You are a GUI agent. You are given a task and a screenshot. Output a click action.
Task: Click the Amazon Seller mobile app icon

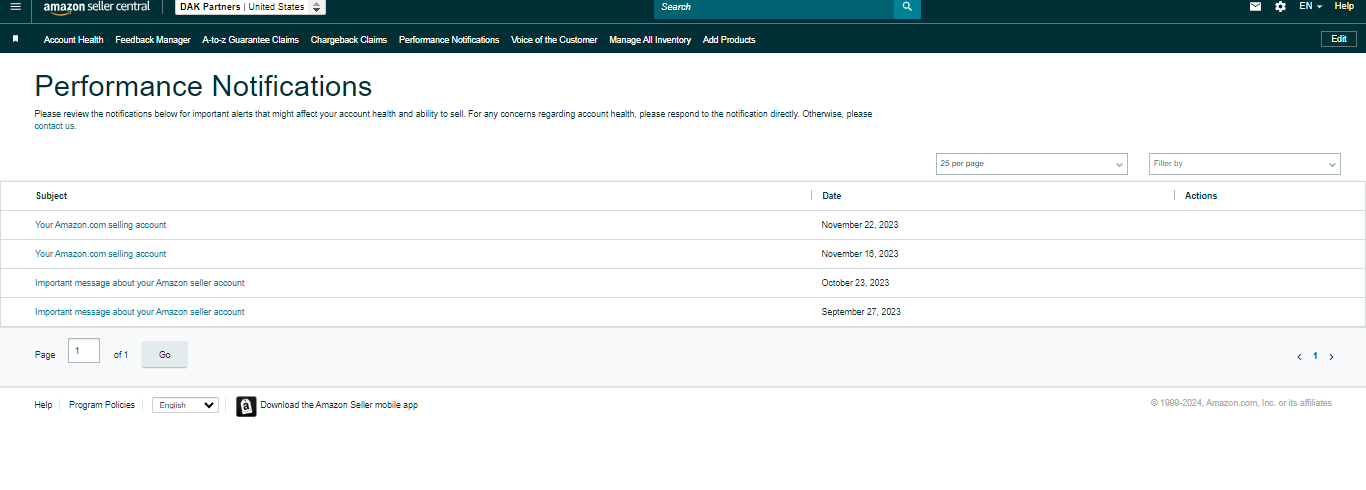click(x=246, y=406)
